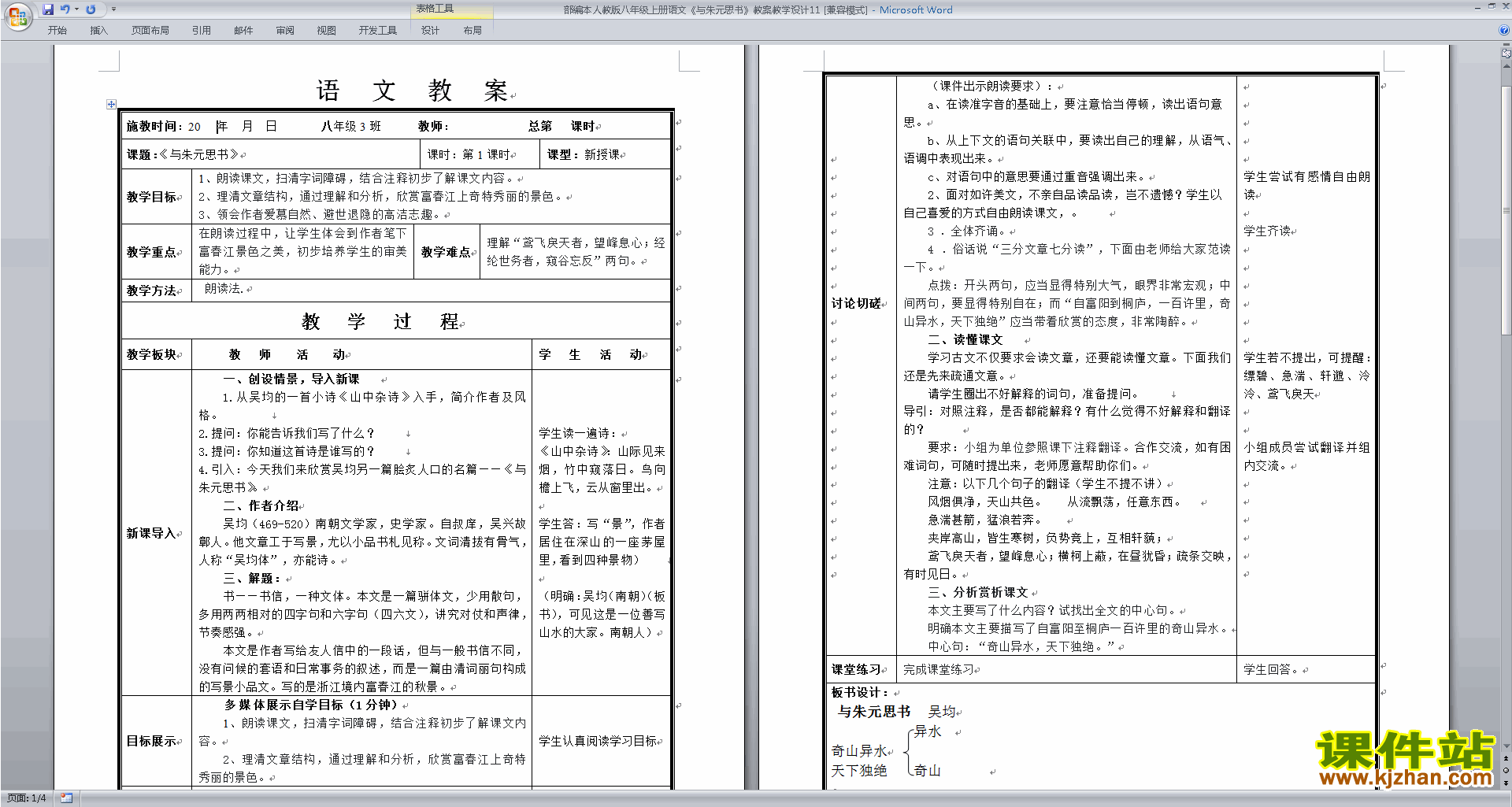The image size is (1512, 807).
Task: Select the 邮件 ribbon tab
Action: click(x=243, y=30)
